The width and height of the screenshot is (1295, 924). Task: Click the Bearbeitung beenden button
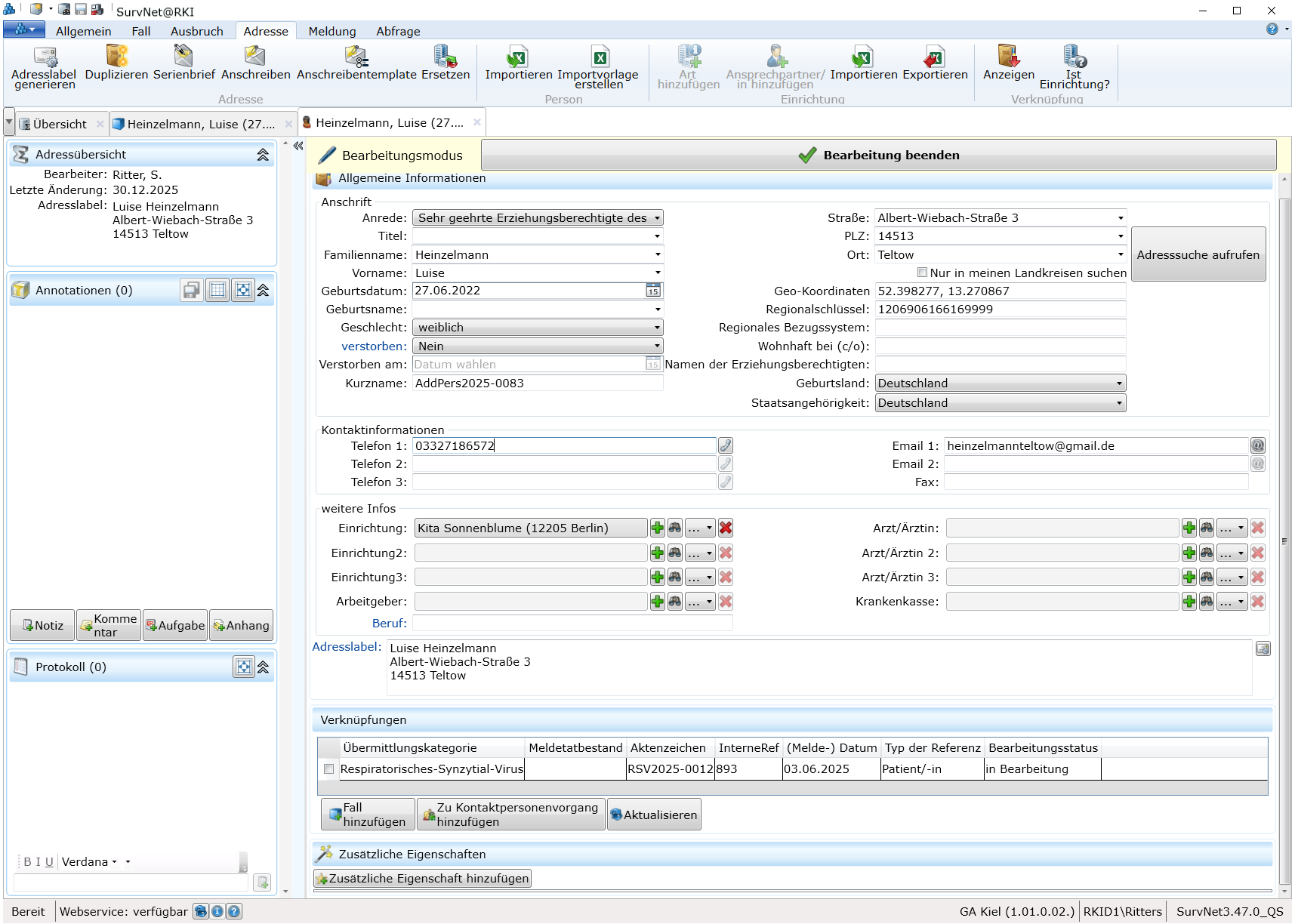878,156
